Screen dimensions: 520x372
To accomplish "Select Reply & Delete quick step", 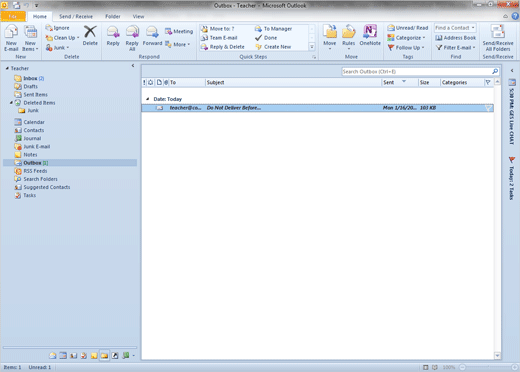I will click(223, 47).
